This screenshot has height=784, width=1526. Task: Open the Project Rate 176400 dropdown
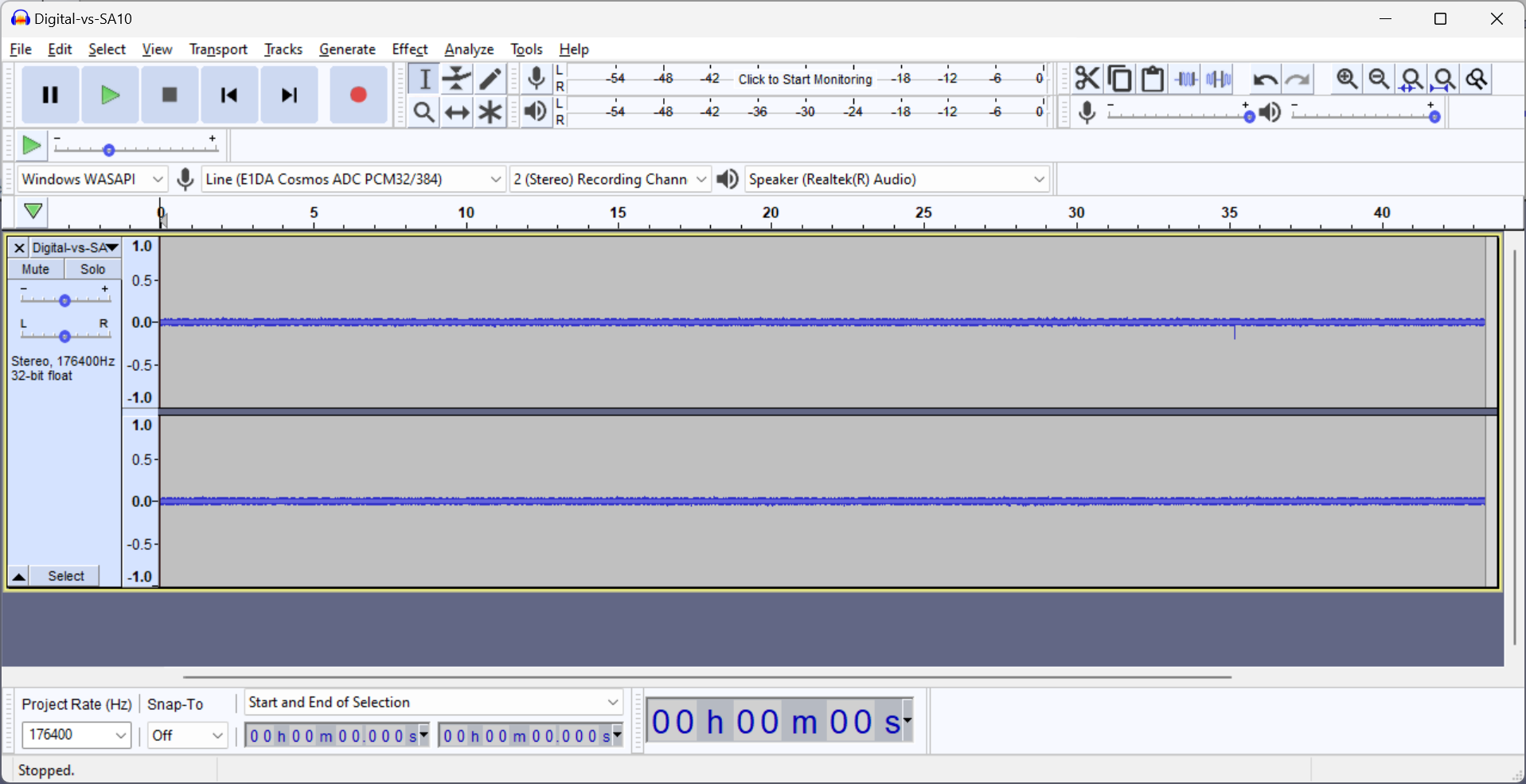point(76,735)
